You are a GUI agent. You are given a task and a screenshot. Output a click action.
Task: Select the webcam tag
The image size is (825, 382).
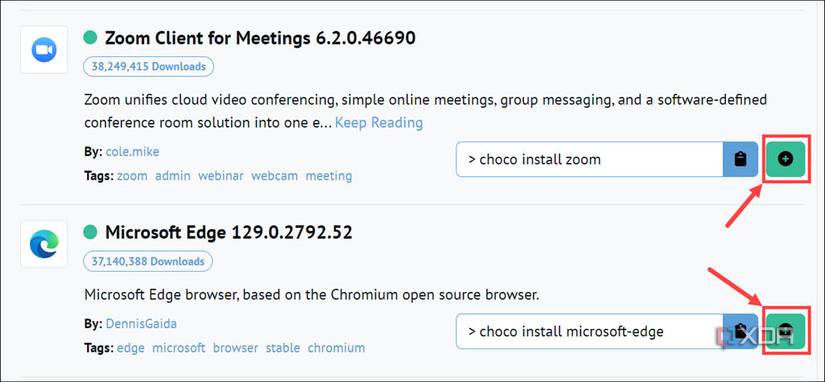275,176
